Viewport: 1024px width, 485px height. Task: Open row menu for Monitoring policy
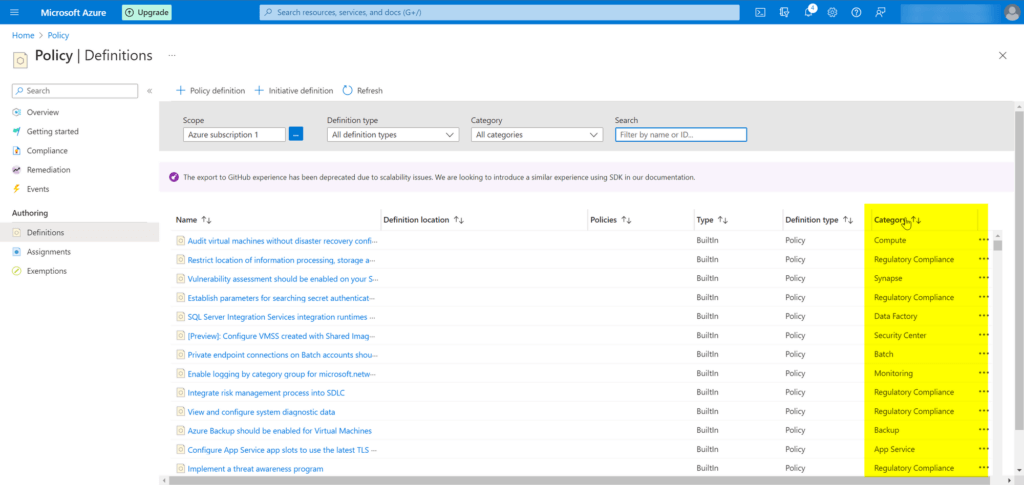tap(984, 373)
